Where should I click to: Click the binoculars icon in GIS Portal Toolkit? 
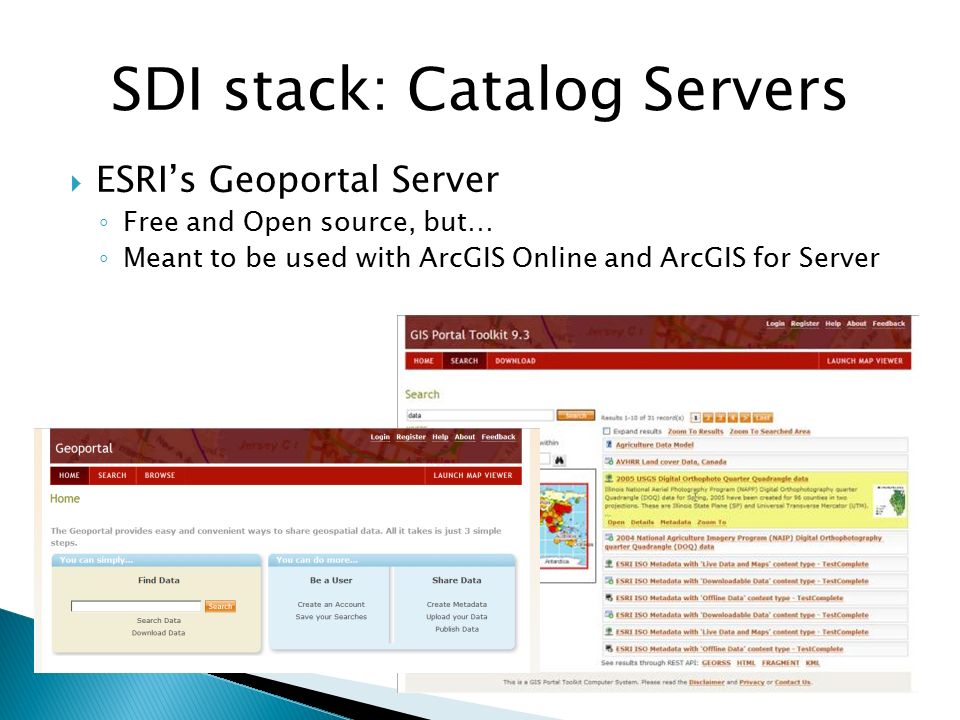(559, 460)
